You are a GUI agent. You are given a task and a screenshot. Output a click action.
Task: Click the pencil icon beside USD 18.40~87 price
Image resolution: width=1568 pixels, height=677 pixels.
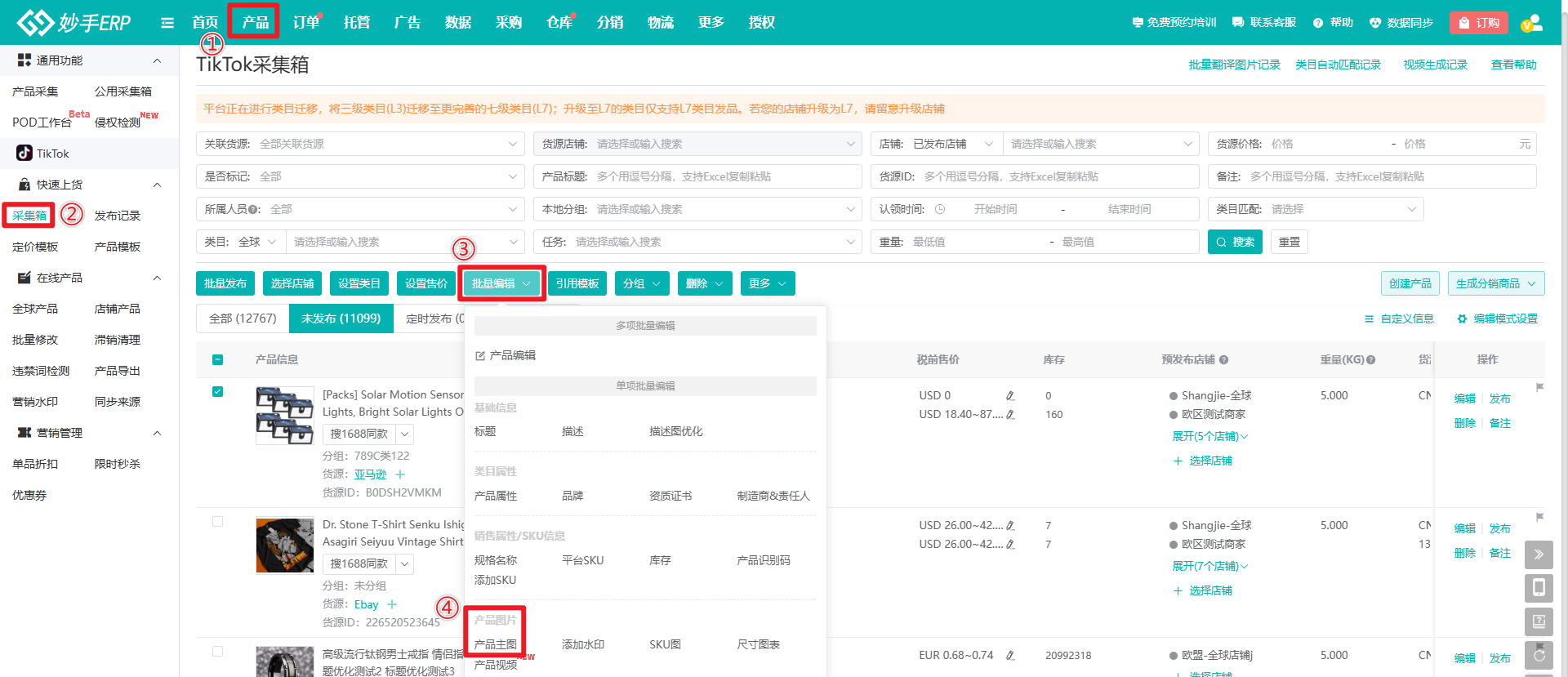click(1010, 415)
